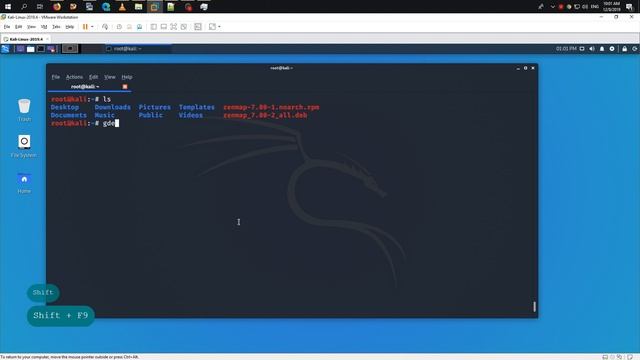Open the power options dropdown arrow
The width and height of the screenshot is (640, 360).
(92, 27)
